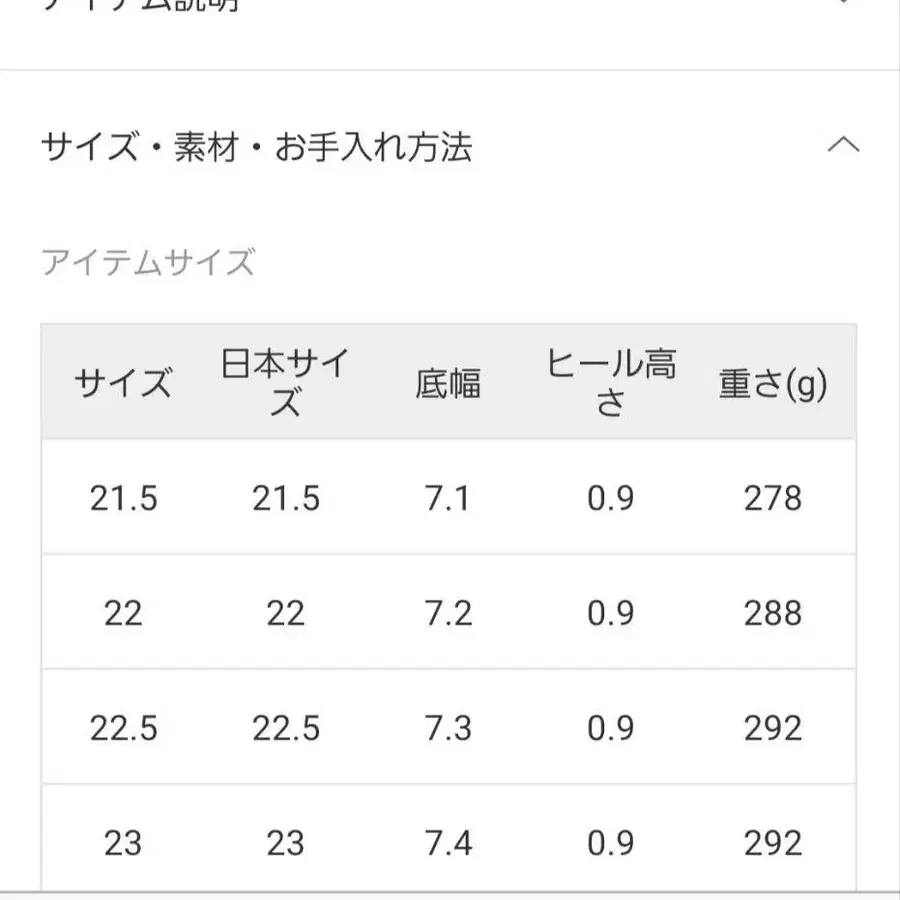This screenshot has width=900, height=900.
Task: Tap the ヒール高さ column header
Action: pyautogui.click(x=610, y=382)
